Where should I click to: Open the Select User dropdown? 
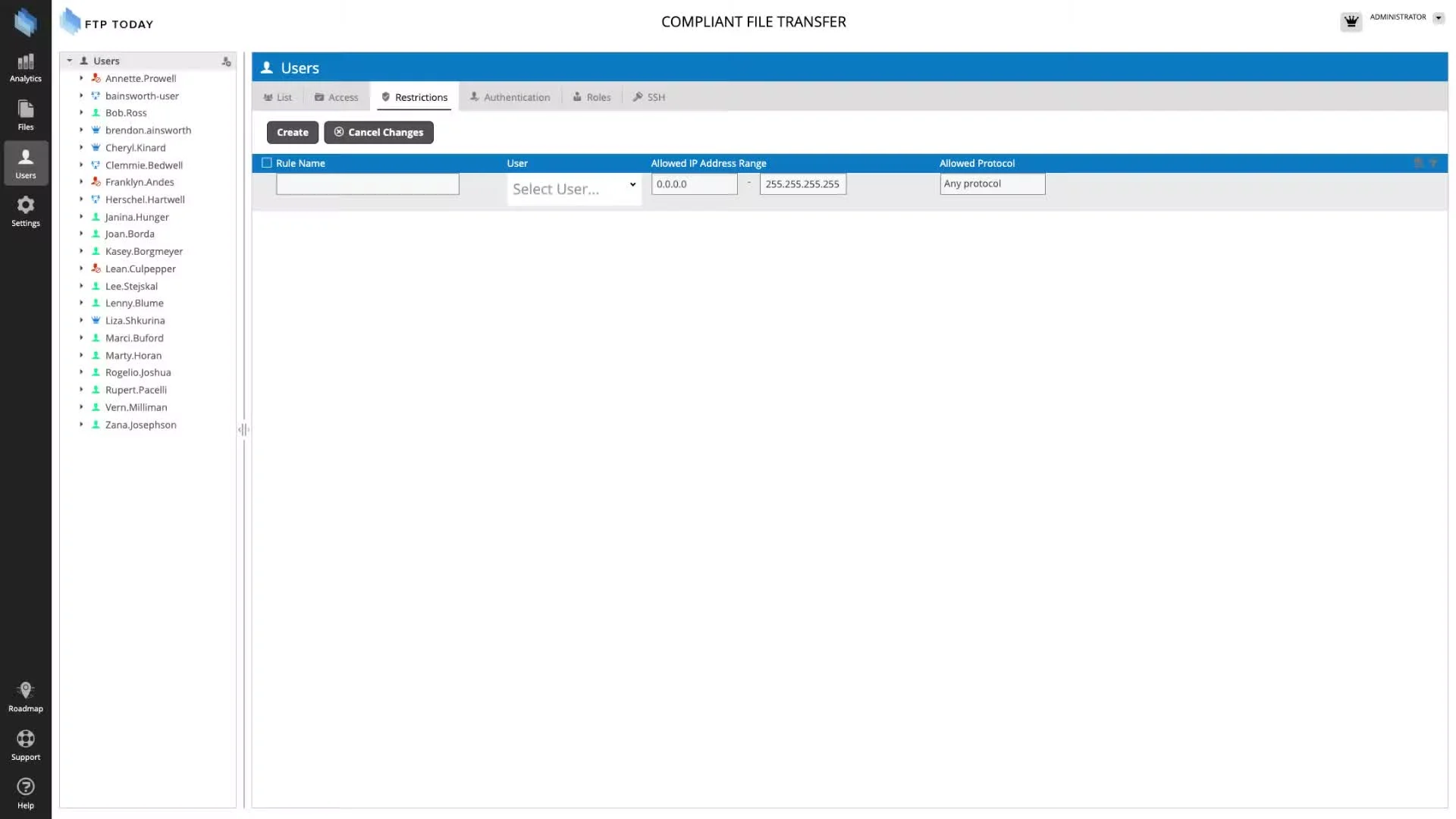(x=573, y=189)
